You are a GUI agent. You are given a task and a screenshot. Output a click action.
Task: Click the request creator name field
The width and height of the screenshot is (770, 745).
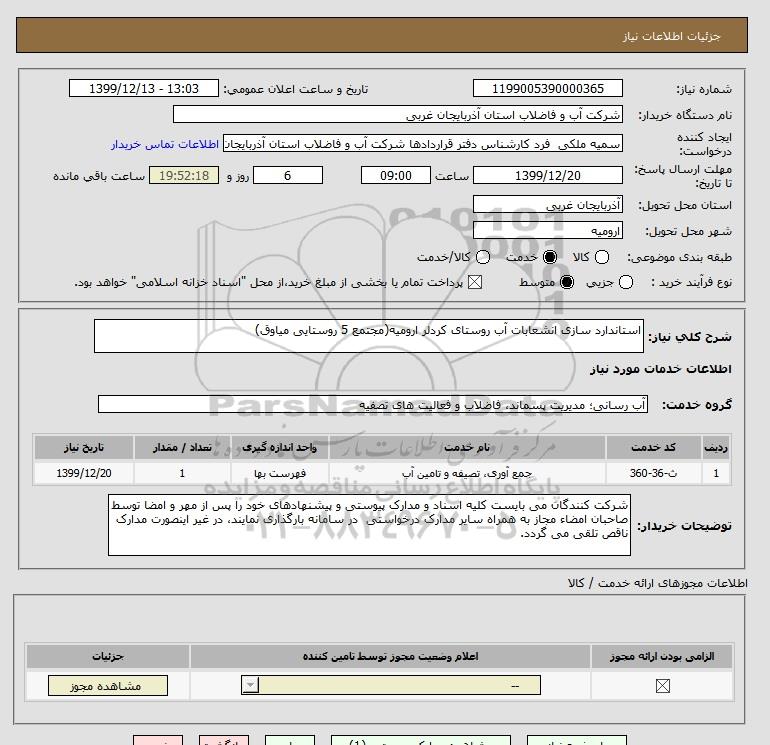tap(423, 143)
